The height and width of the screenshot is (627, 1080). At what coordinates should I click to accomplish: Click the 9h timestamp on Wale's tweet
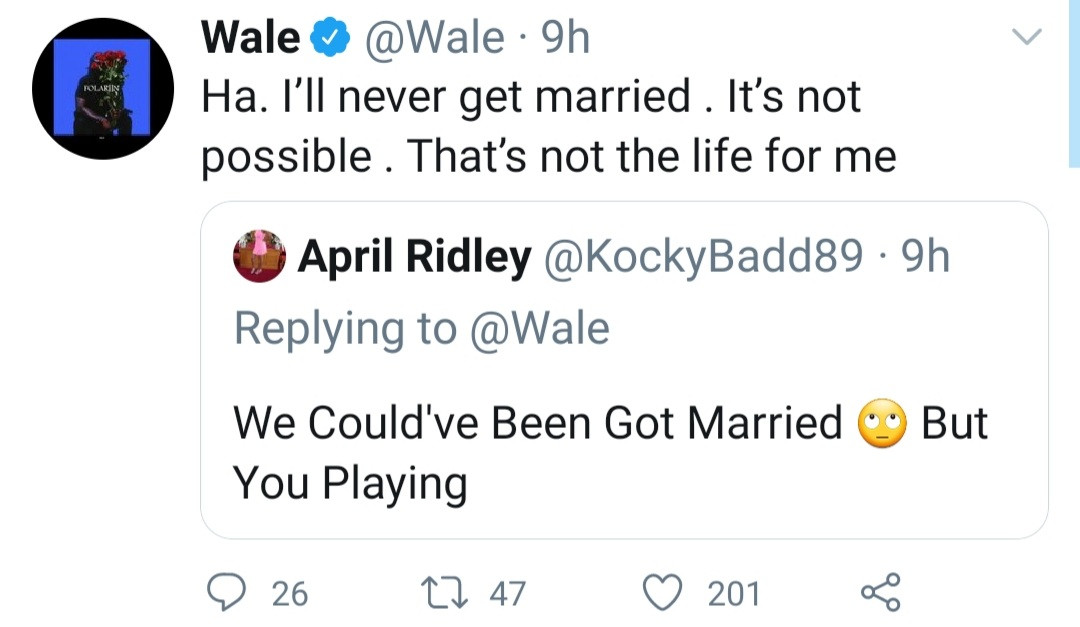pos(565,39)
